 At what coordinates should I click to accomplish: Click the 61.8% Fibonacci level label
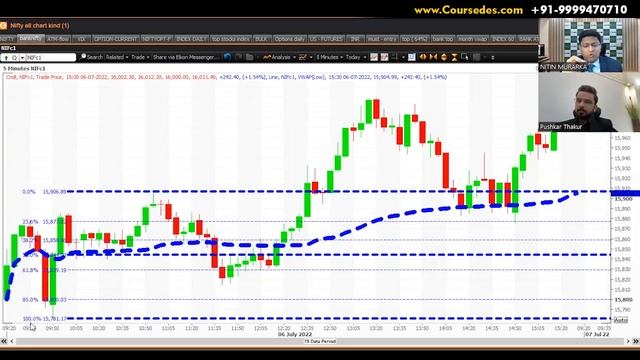point(30,270)
